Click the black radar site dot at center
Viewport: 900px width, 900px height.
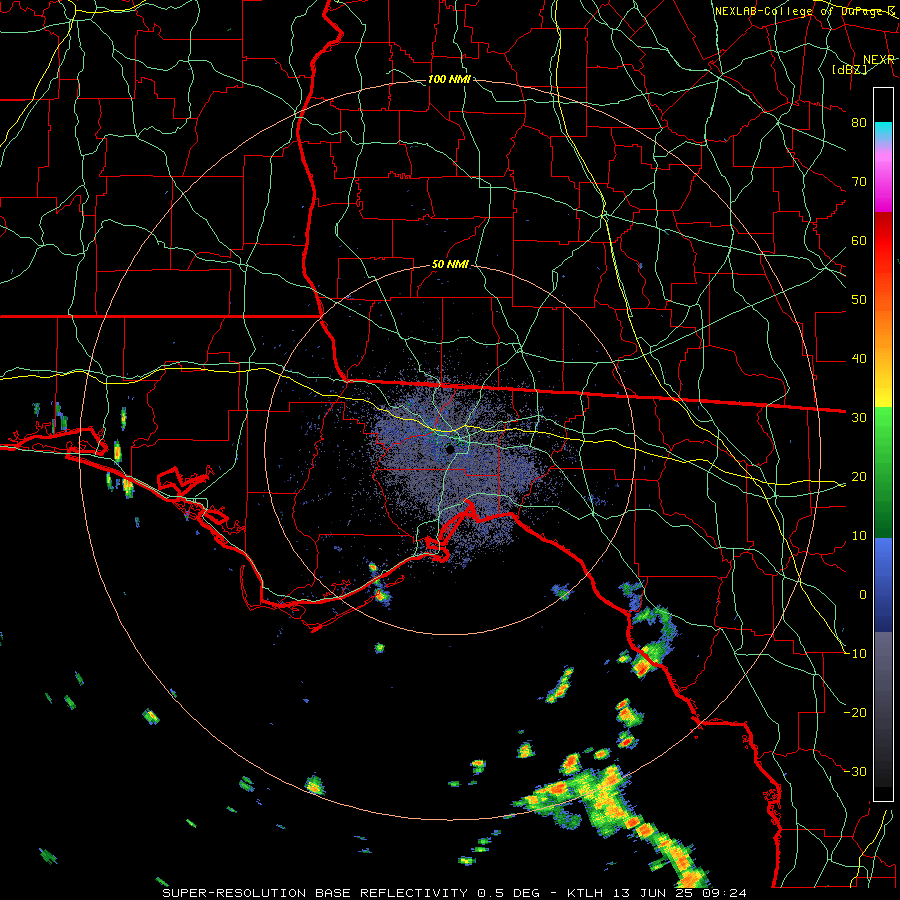(450, 449)
